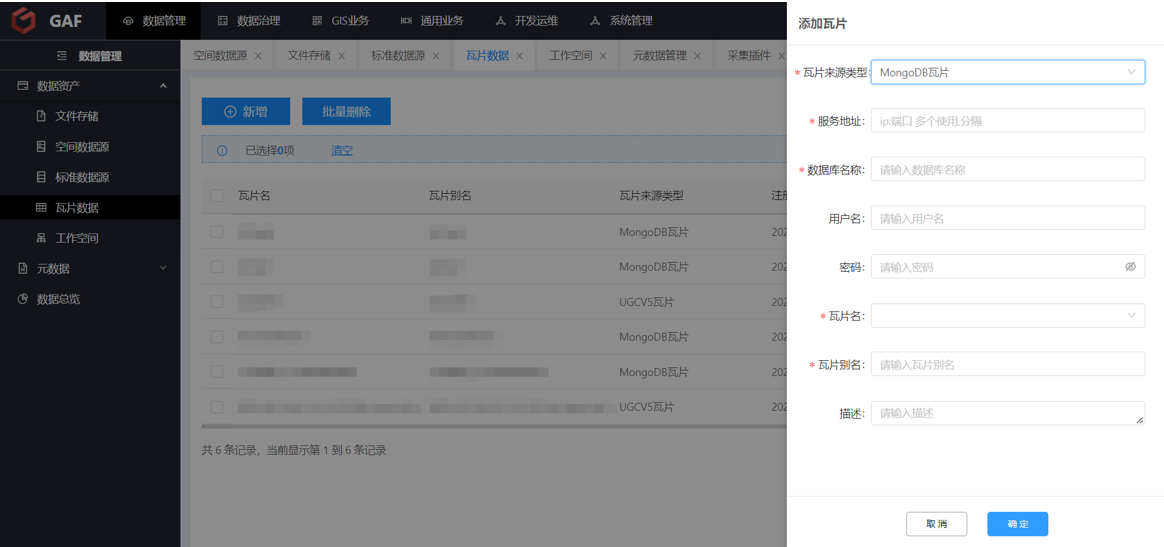This screenshot has width=1164, height=547.
Task: Open the 瓦片来源类型 dropdown
Action: coord(1007,72)
